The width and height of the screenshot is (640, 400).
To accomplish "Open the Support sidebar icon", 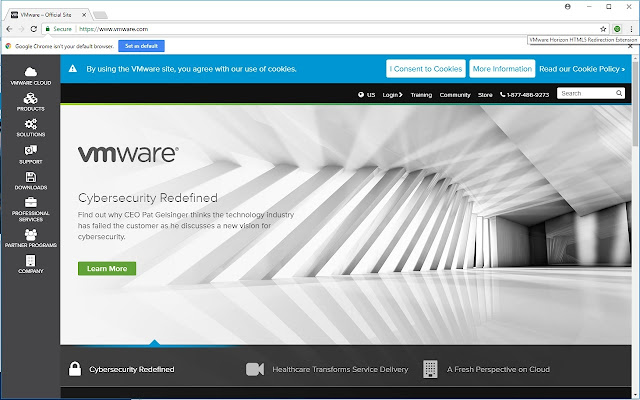I will point(31,150).
